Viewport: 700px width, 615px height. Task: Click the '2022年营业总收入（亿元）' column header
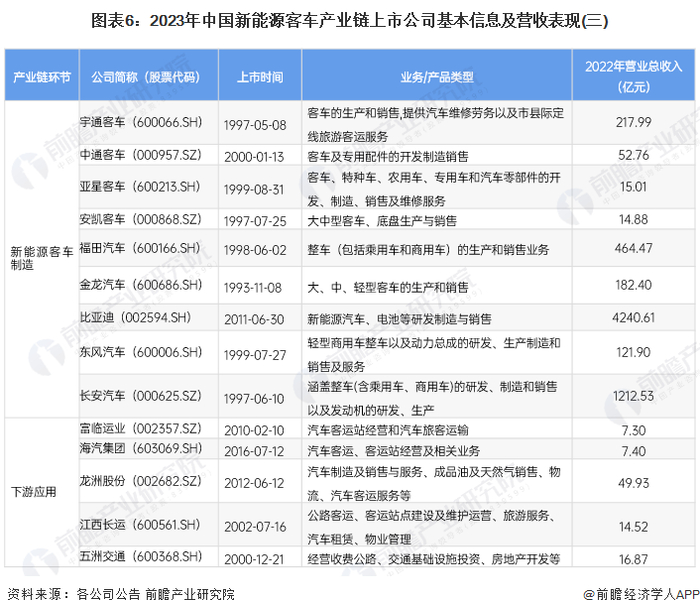[633, 76]
